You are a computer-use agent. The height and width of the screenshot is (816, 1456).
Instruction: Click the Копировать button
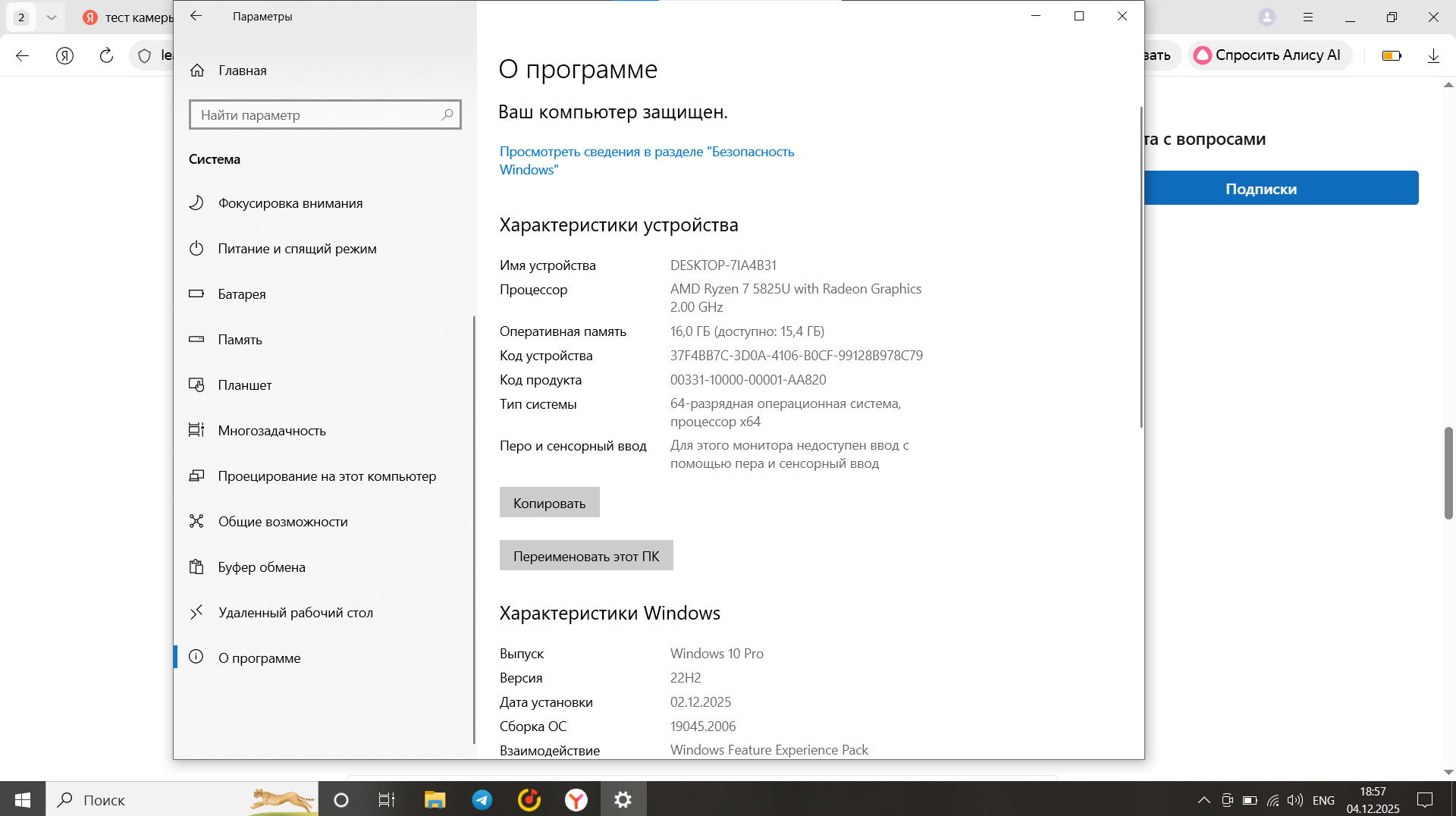(550, 503)
